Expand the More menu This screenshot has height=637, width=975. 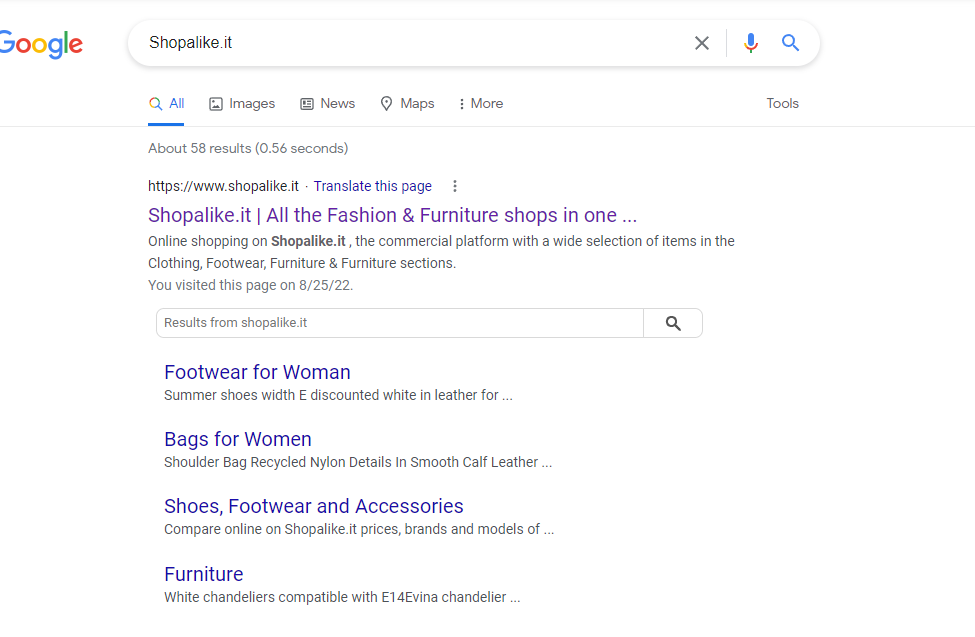(481, 104)
